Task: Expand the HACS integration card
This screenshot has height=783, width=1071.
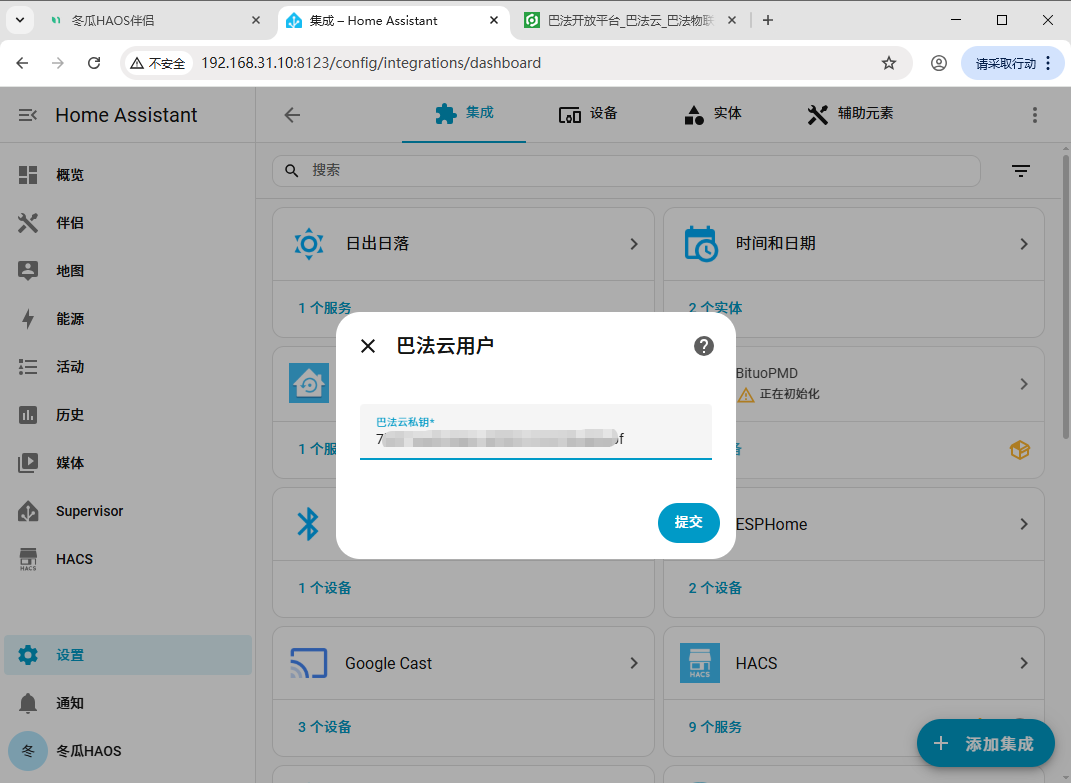Action: click(1024, 663)
